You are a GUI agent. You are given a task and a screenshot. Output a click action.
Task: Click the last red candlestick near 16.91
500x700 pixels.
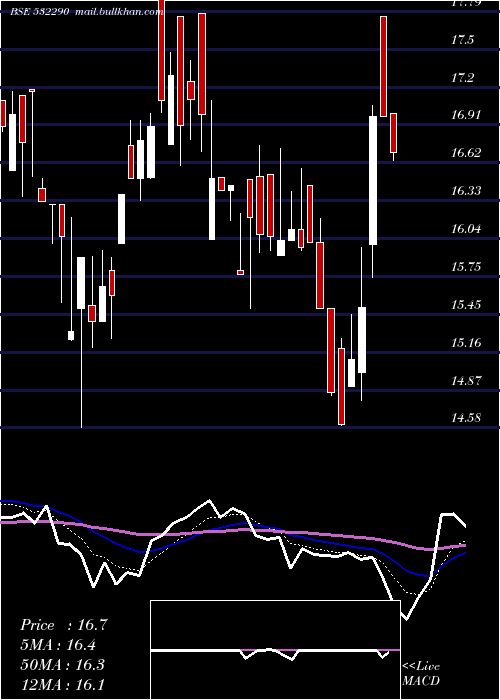click(x=393, y=133)
